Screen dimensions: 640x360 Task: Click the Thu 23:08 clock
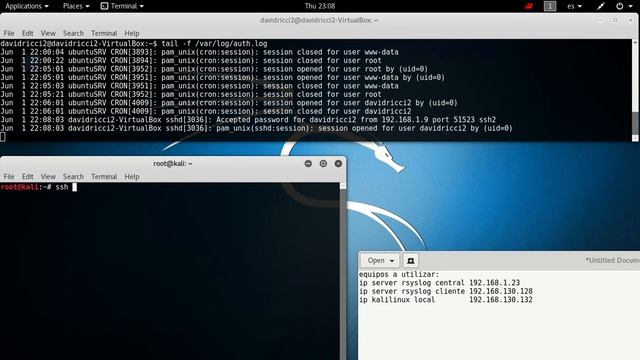coord(320,6)
